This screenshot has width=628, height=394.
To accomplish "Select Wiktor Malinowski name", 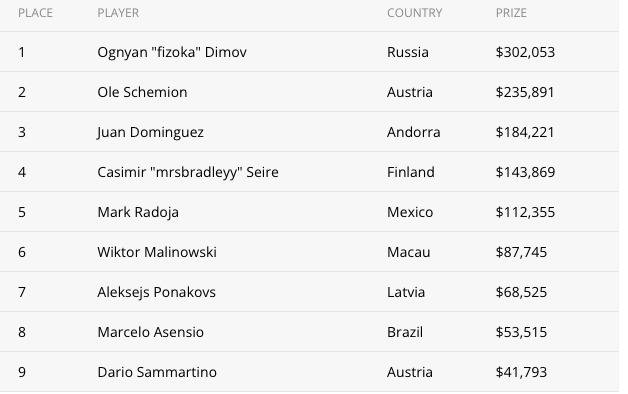I will tap(157, 252).
